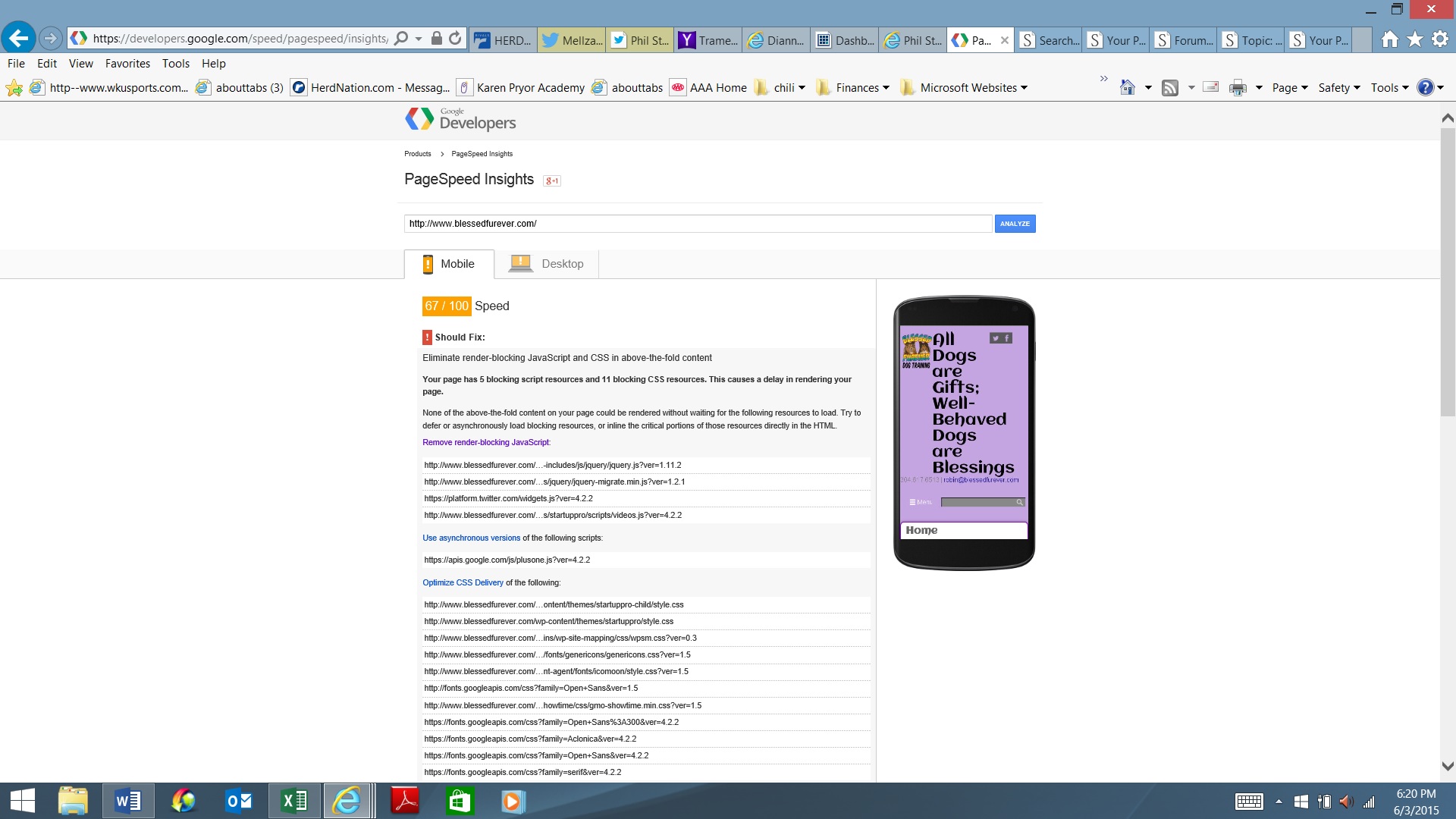Close the active PageSpeed browser tab

1005,41
